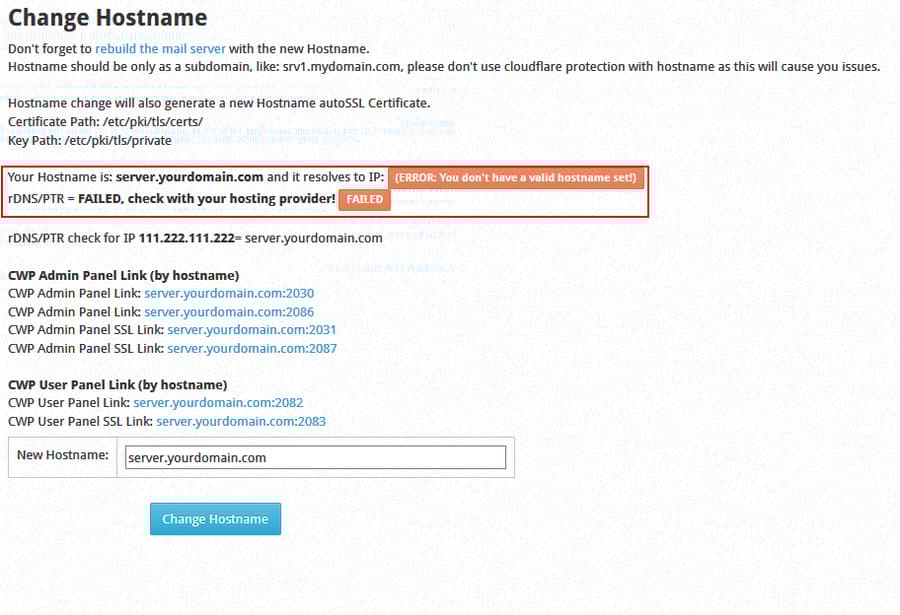The width and height of the screenshot is (900, 615).
Task: Click the CWP Admin Panel Link heading
Action: (x=120, y=275)
